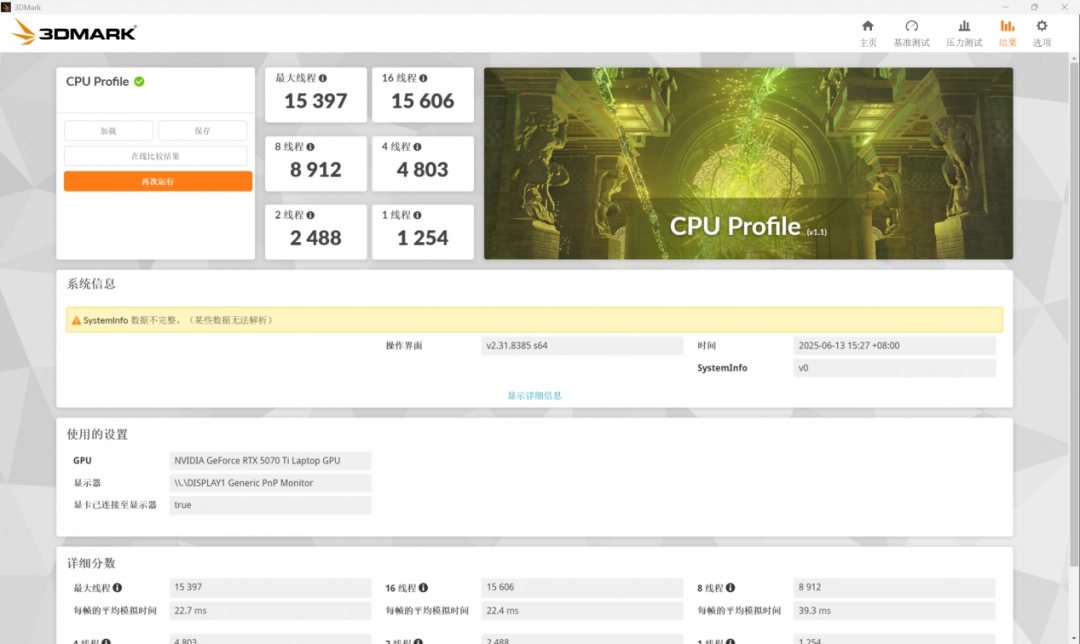Click the 15 397 value in 详细分数

270,588
